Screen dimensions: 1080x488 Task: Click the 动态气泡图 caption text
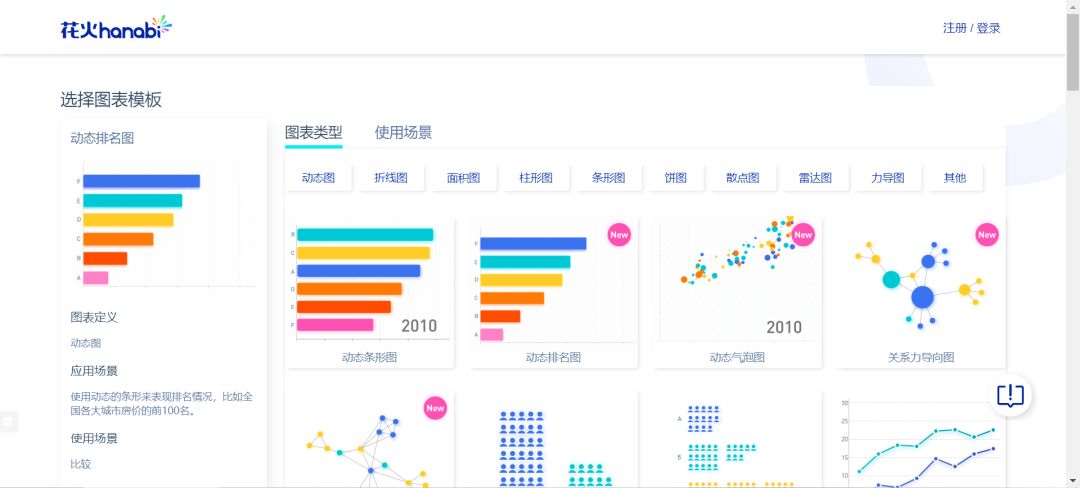coord(737,358)
